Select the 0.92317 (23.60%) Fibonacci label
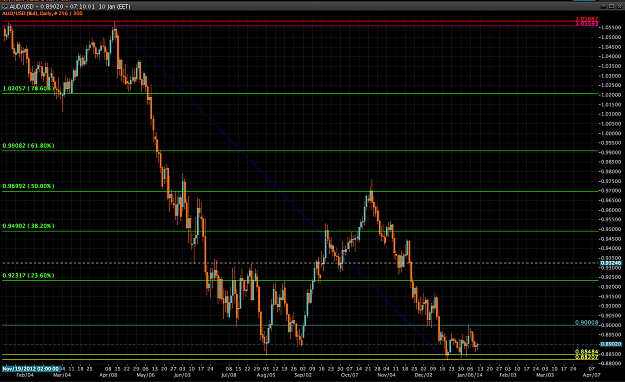 (x=28, y=275)
